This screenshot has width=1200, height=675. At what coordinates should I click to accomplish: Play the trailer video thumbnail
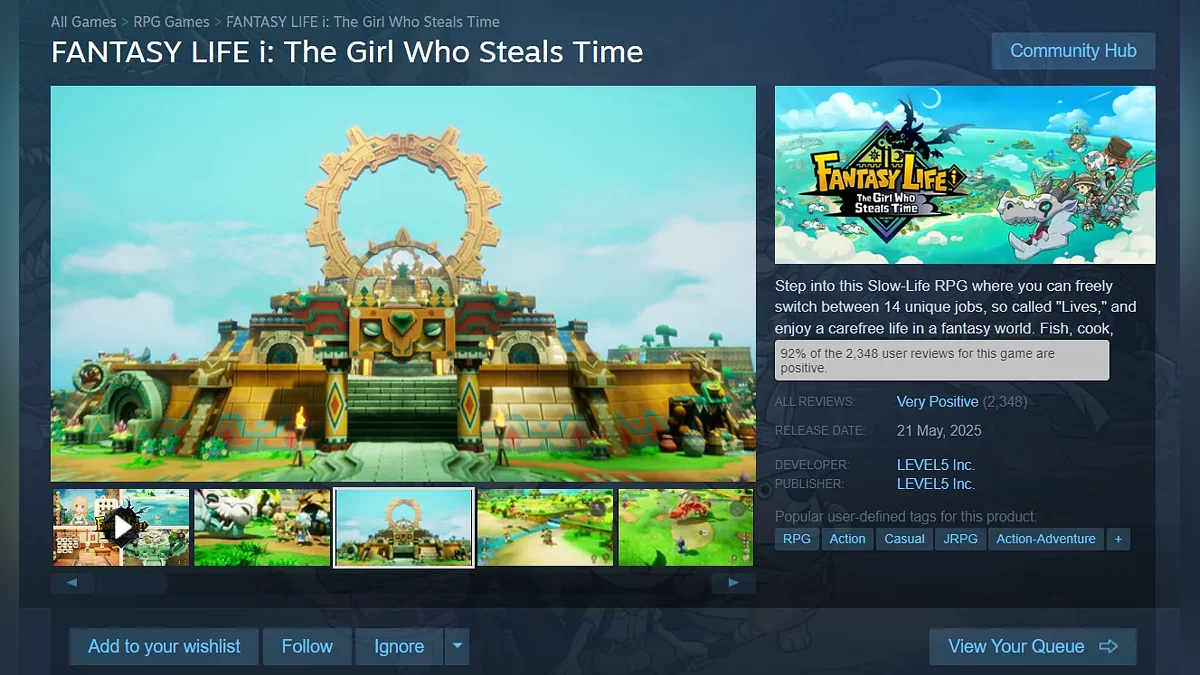pyautogui.click(x=121, y=527)
